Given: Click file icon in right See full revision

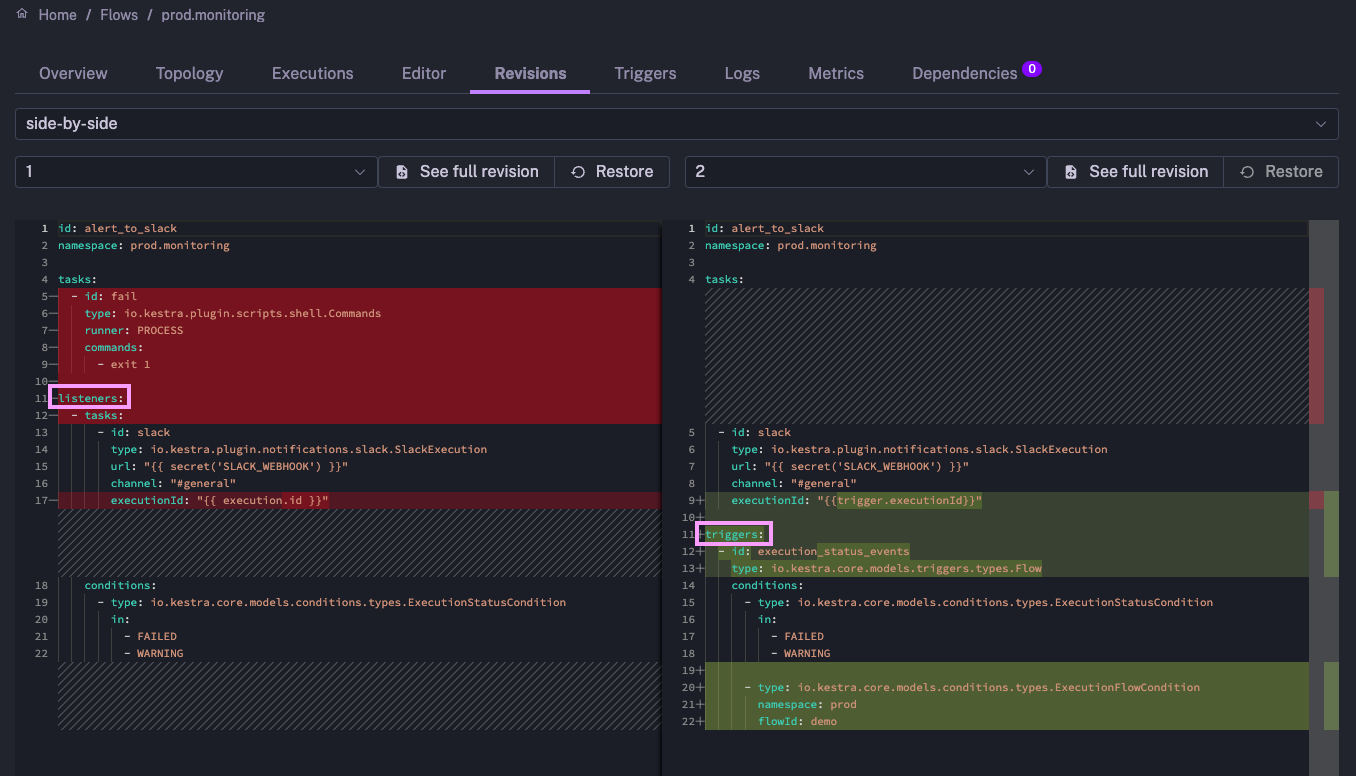Looking at the screenshot, I should (1071, 172).
